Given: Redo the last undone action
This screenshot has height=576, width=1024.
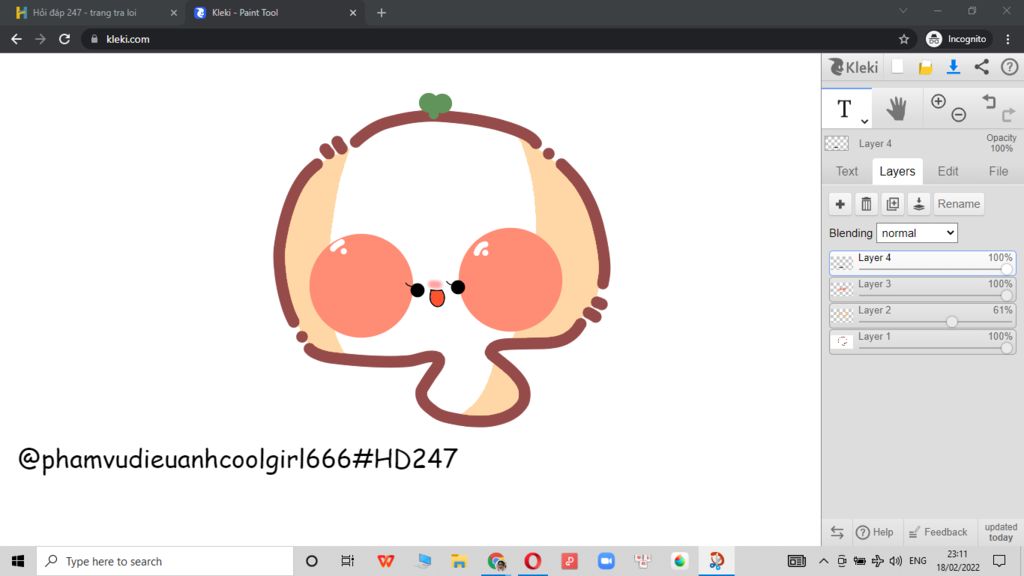Looking at the screenshot, I should (x=1008, y=115).
